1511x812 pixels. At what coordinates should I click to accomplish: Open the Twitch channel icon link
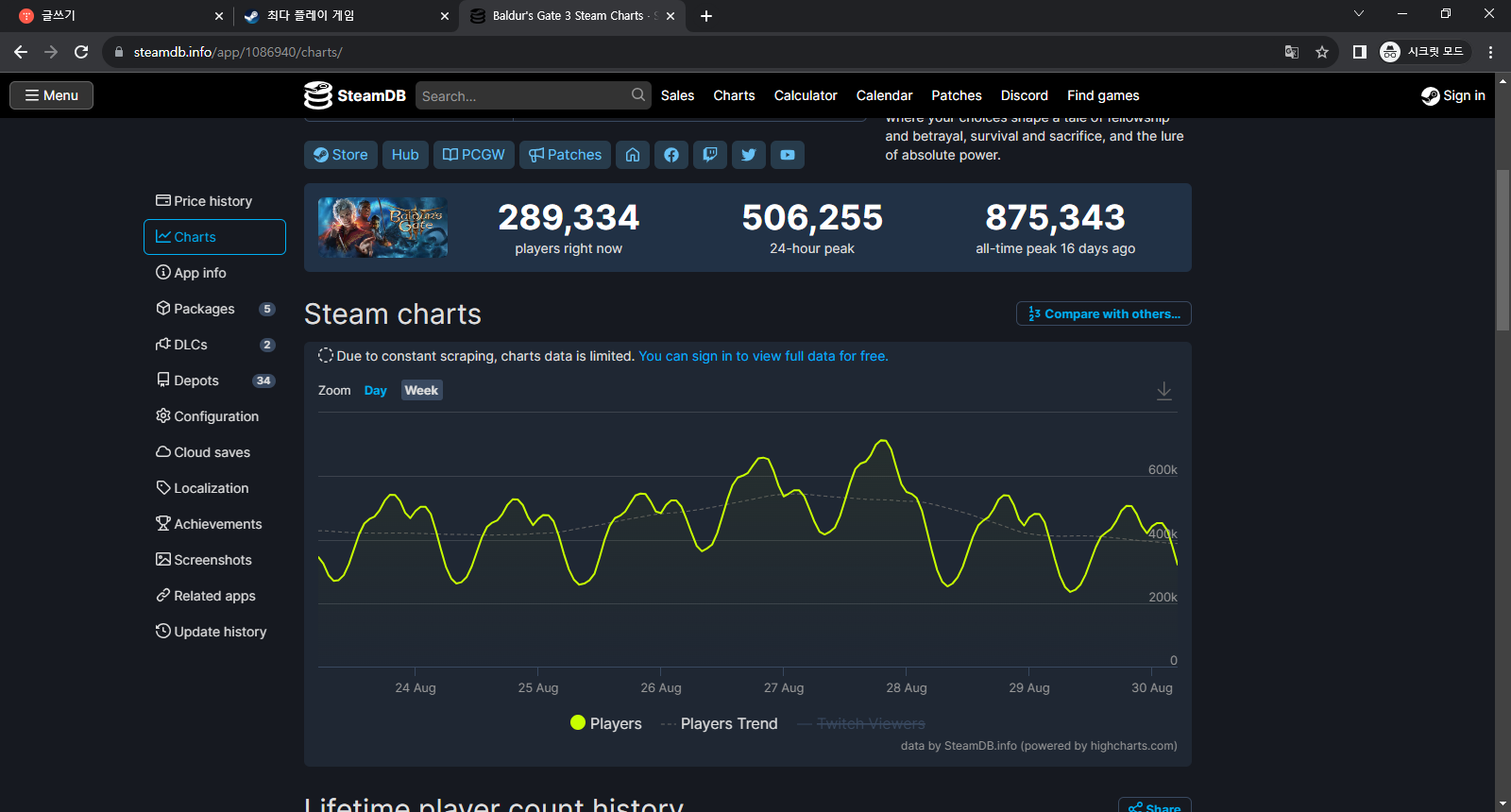coord(710,155)
